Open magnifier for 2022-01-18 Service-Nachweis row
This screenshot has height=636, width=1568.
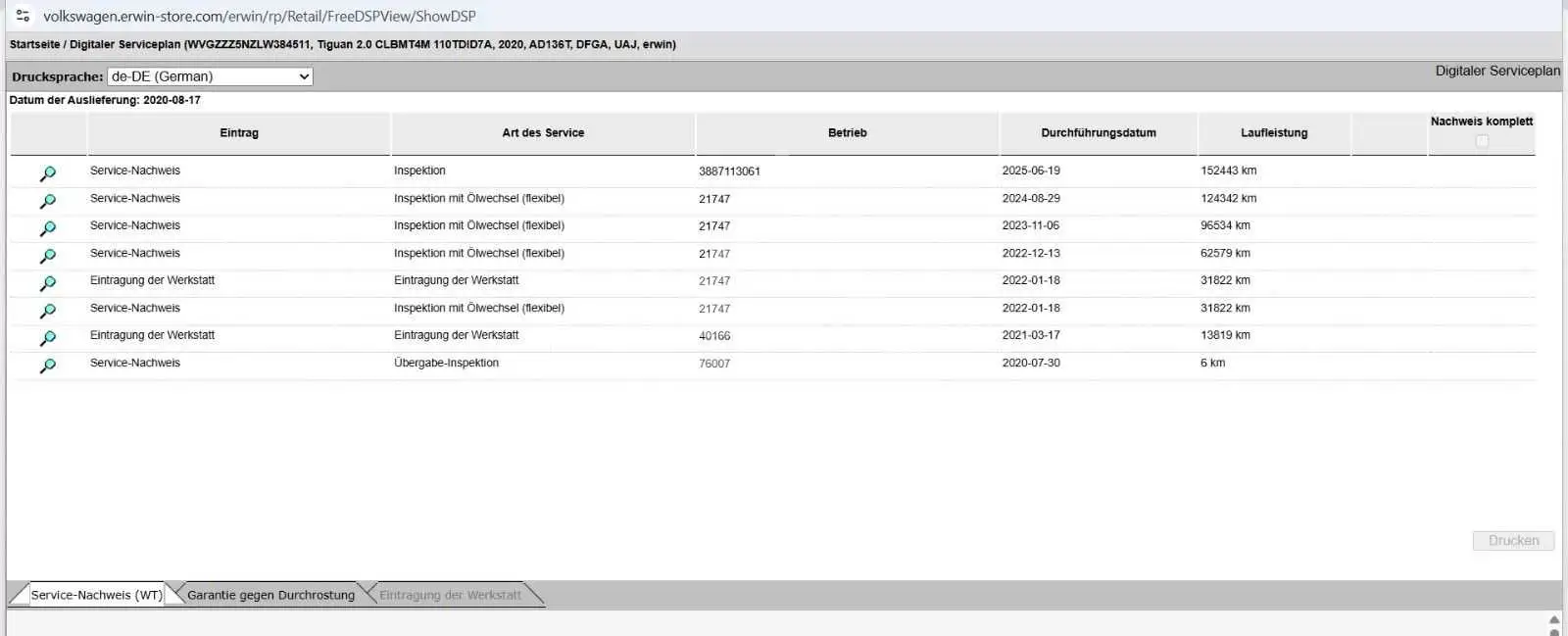pos(47,311)
